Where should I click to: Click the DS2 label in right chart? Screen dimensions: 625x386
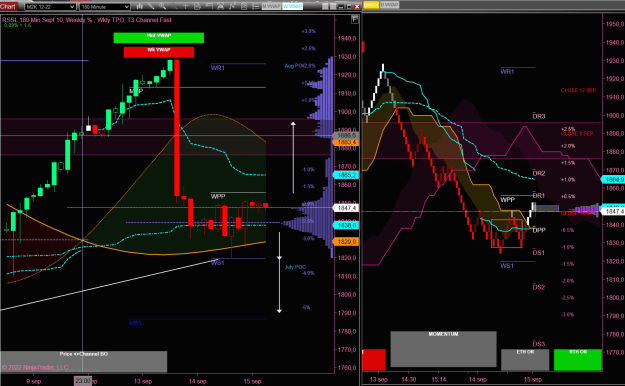pyautogui.click(x=539, y=287)
